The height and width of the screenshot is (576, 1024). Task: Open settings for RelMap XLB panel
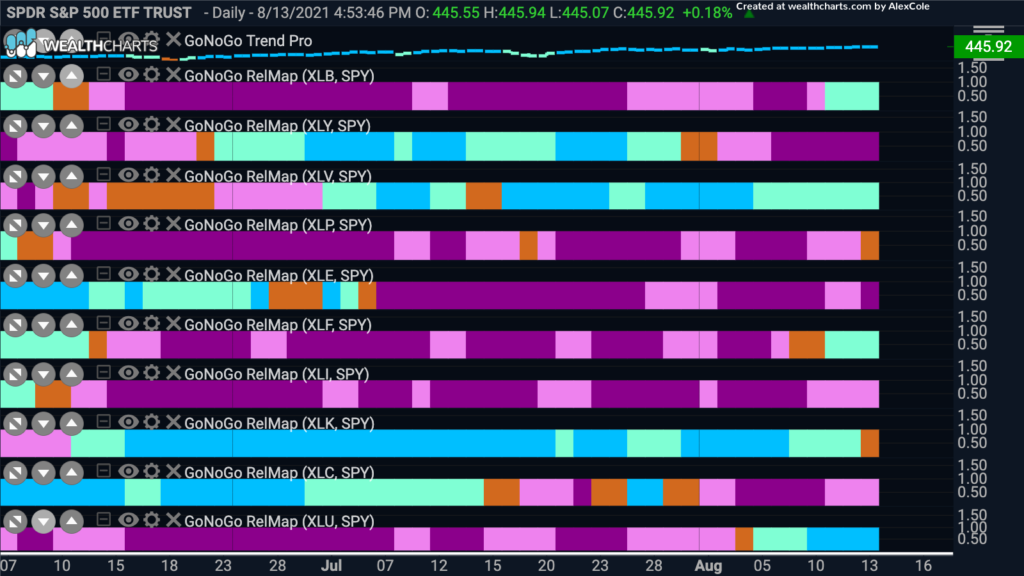click(152, 74)
